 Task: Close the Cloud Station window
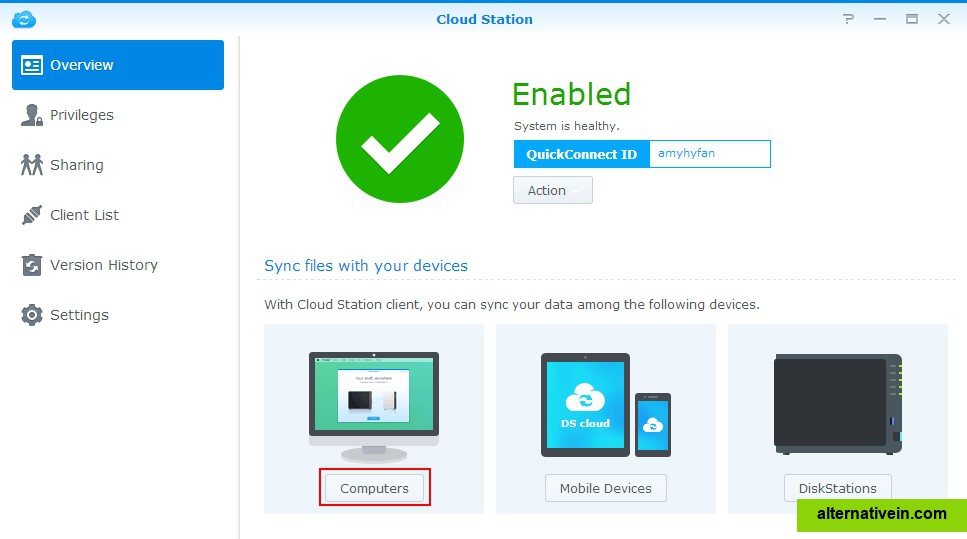(944, 19)
